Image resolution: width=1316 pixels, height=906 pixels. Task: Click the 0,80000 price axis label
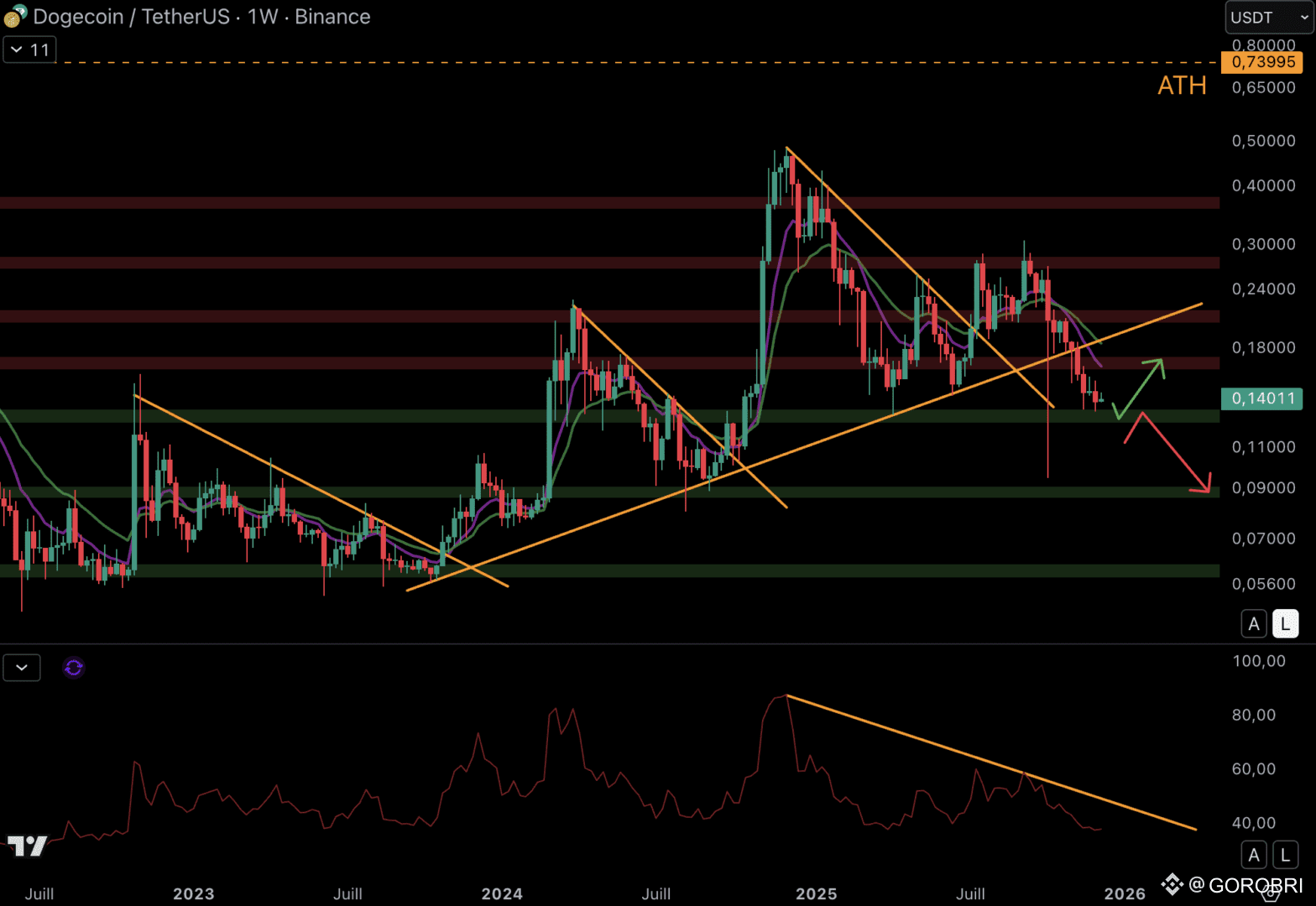click(x=1264, y=44)
